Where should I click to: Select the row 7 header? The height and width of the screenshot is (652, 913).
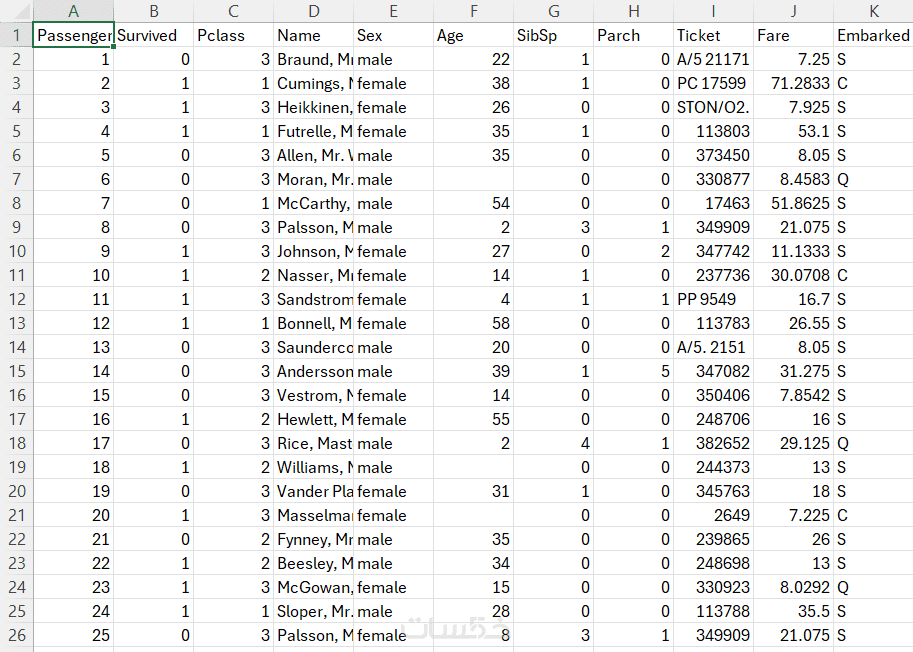click(16, 180)
